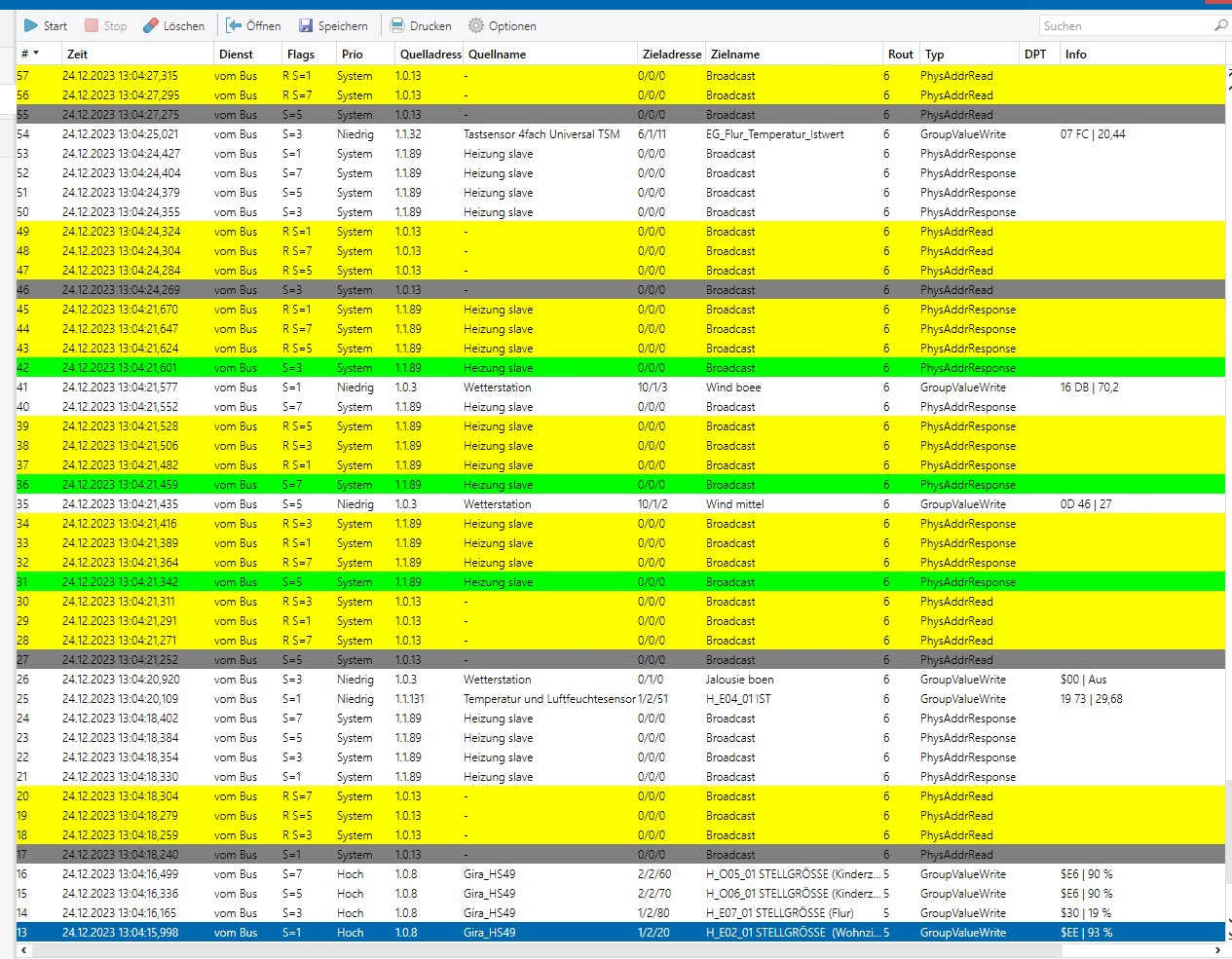Click the Info column header

click(1075, 55)
